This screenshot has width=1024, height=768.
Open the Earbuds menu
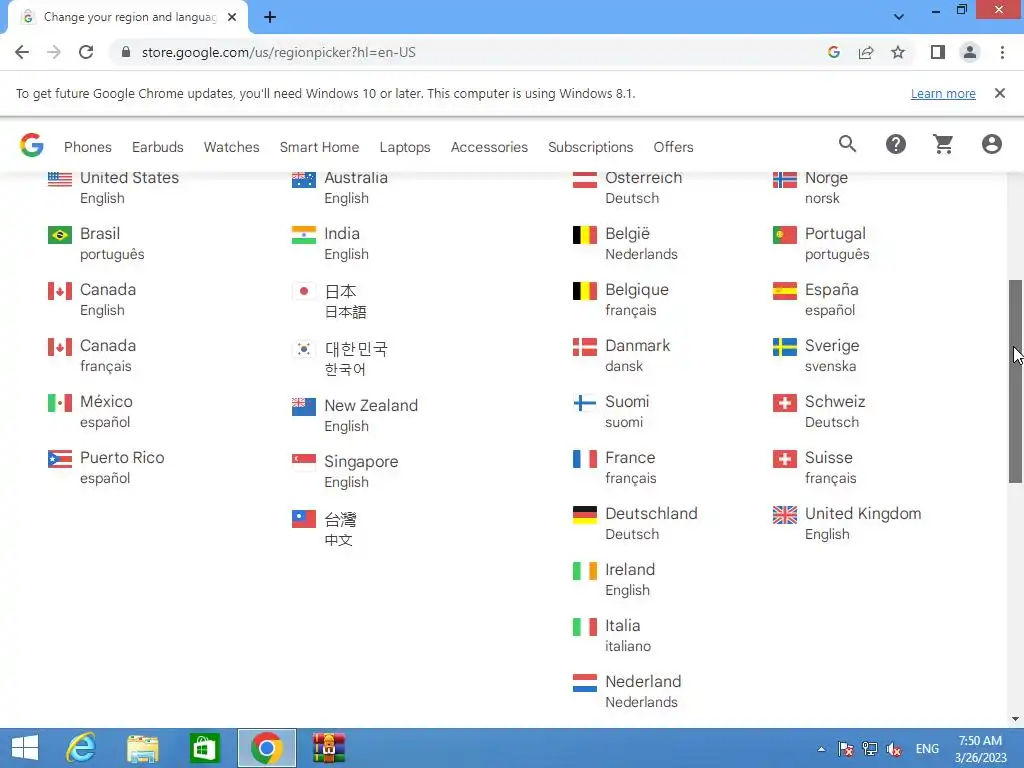pyautogui.click(x=157, y=147)
